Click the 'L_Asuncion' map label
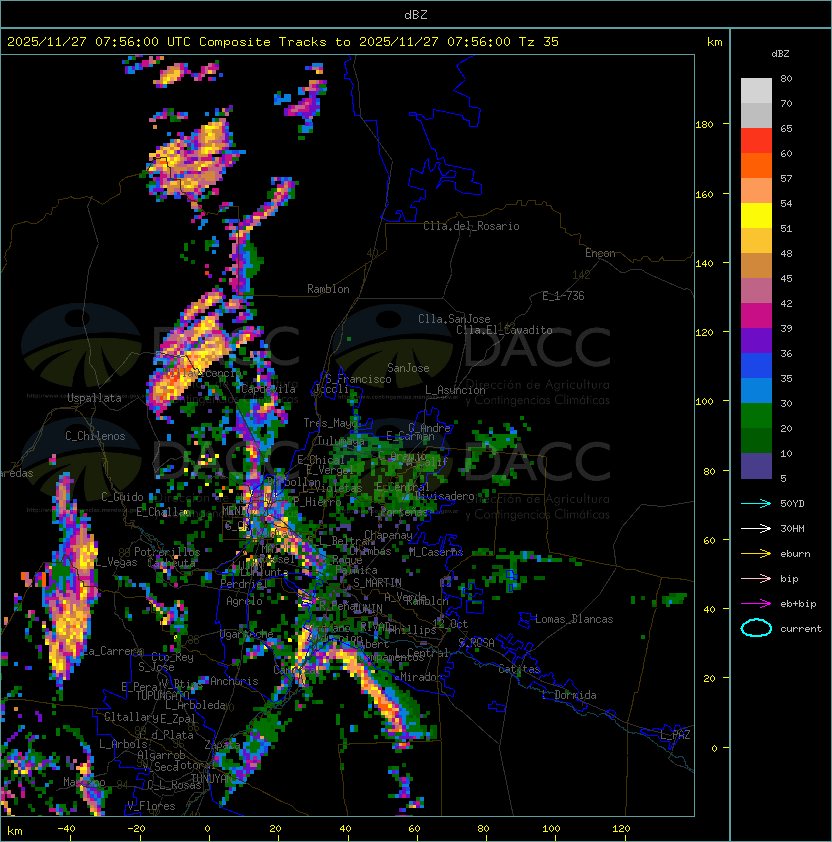Screen dimensions: 832x842 click(x=455, y=390)
